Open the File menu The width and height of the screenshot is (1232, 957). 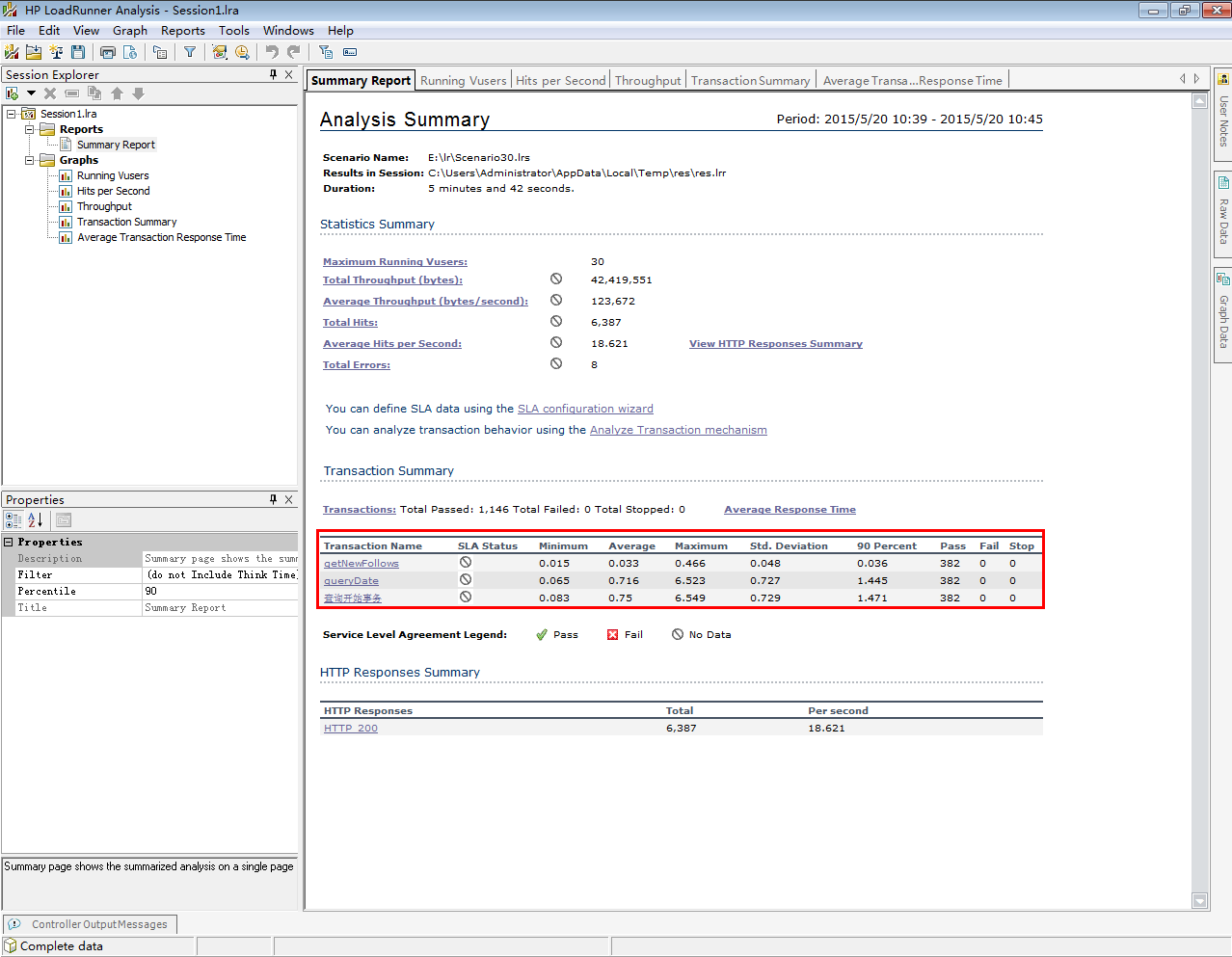tap(16, 31)
